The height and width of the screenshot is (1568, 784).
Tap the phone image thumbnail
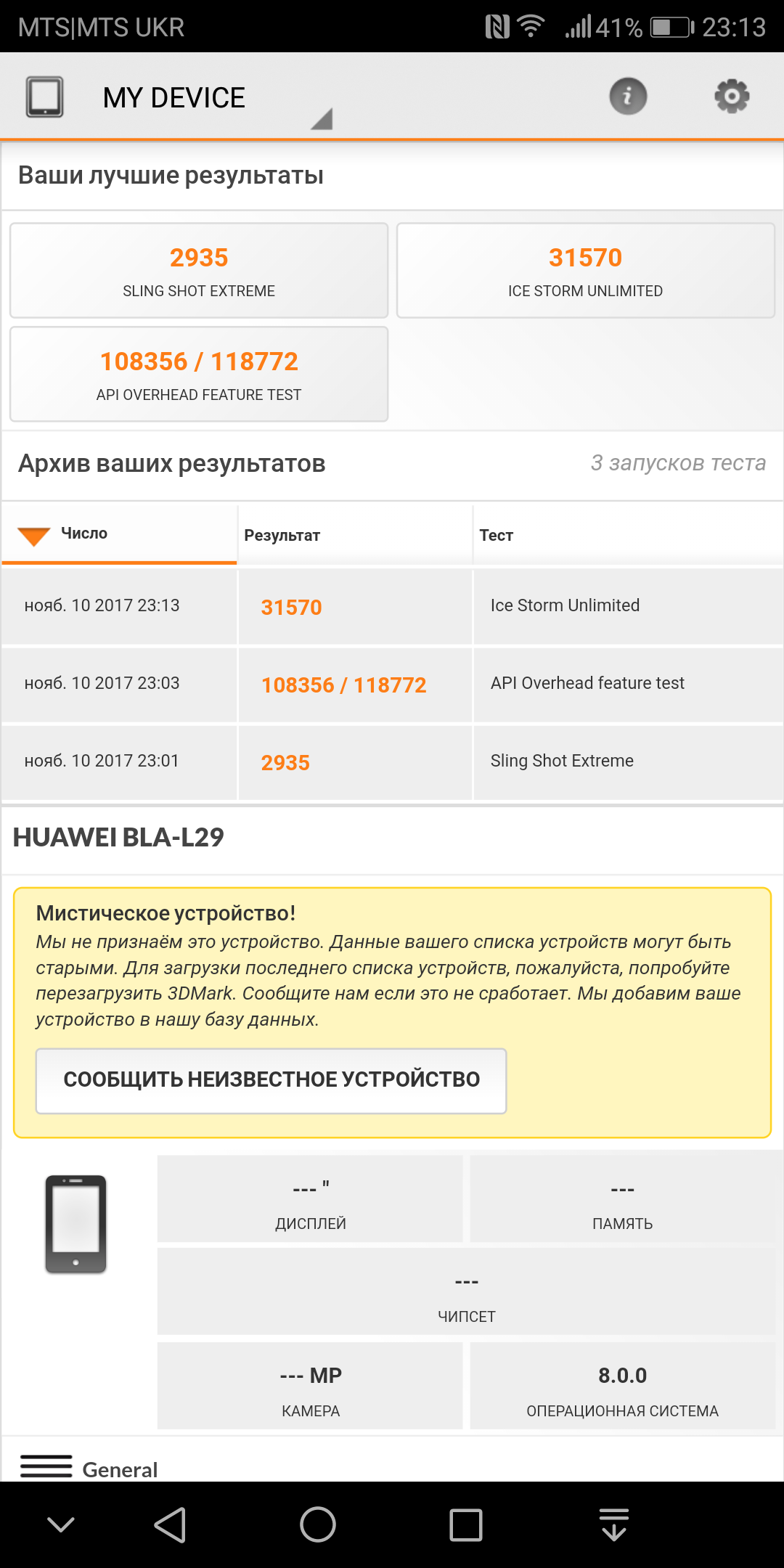pos(76,1224)
